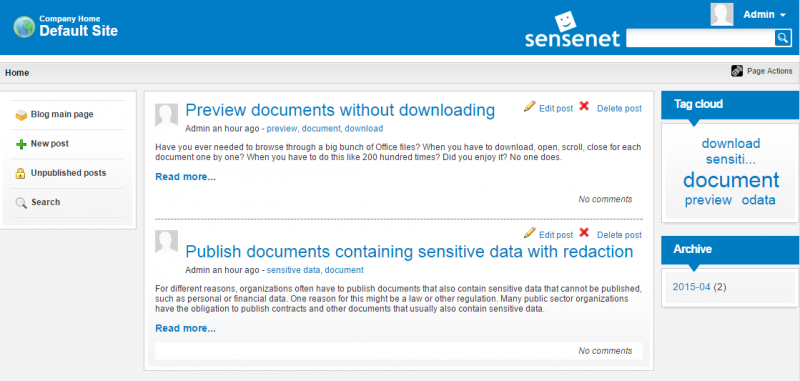Click the green plus New post icon
Image resolution: width=800 pixels, height=381 pixels.
21,144
